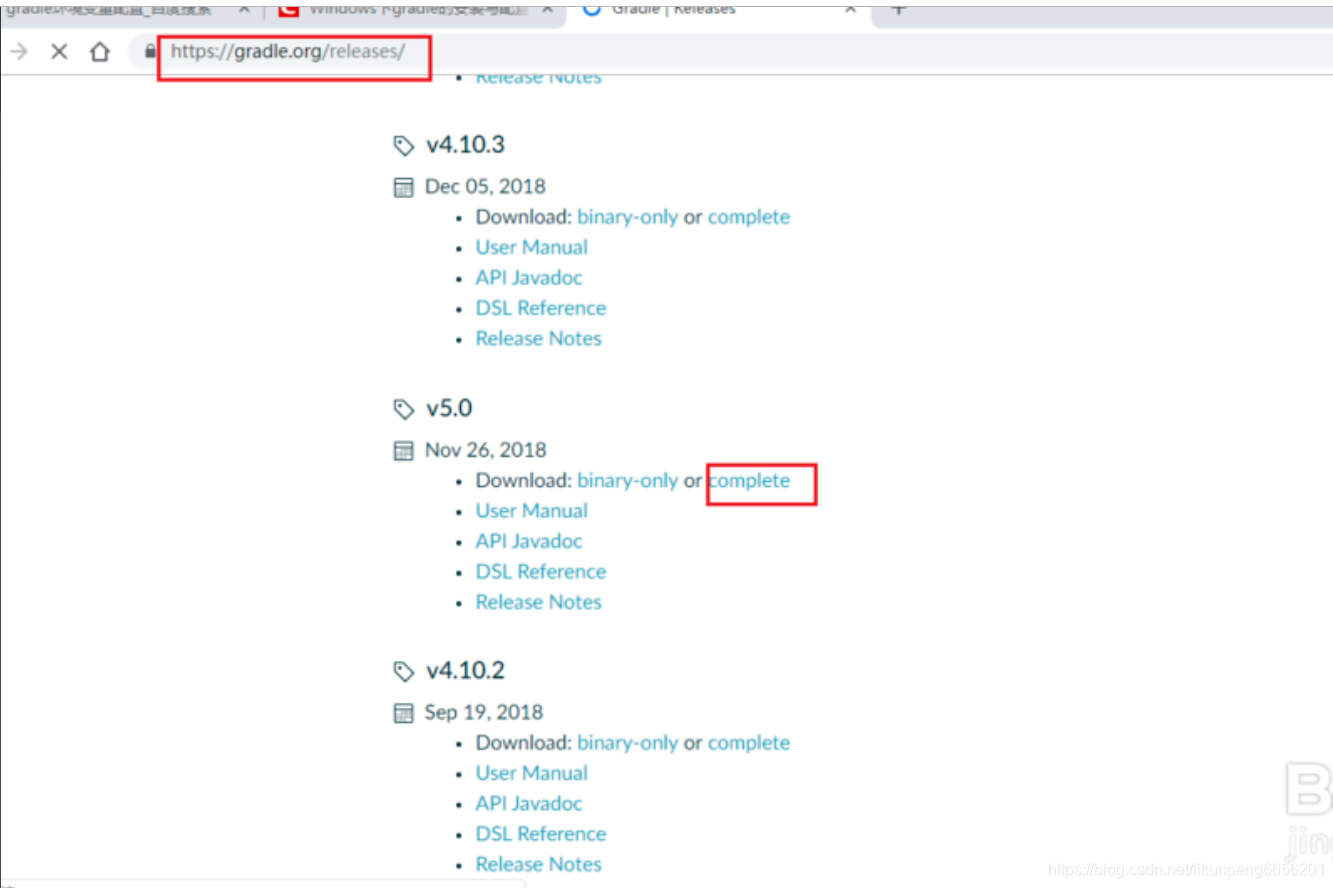Viewport: 1333px width, 888px height.
Task: Close the Gradle Releases tab
Action: pyautogui.click(x=851, y=9)
